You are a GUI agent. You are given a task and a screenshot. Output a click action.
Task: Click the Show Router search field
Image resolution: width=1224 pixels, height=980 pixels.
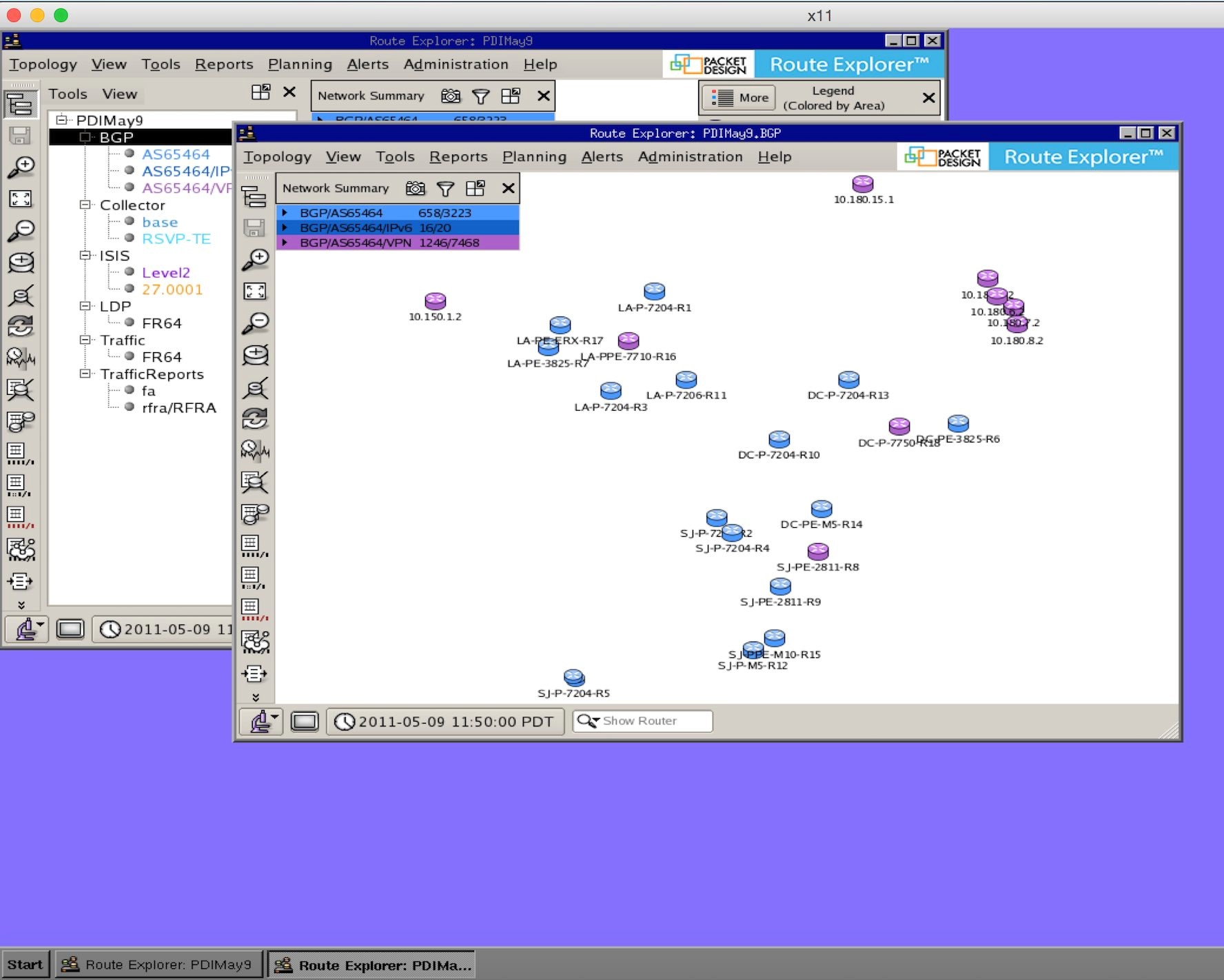pos(642,721)
